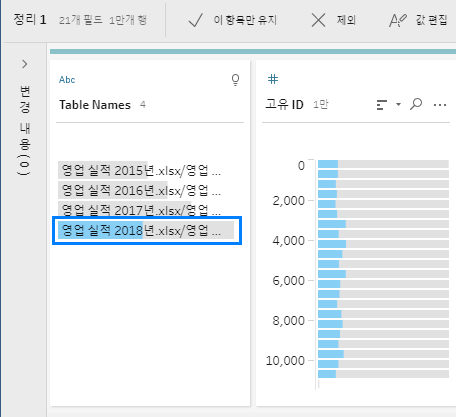This screenshot has width=456, height=417.
Task: Click the Exclude X icon
Action: pos(318,20)
